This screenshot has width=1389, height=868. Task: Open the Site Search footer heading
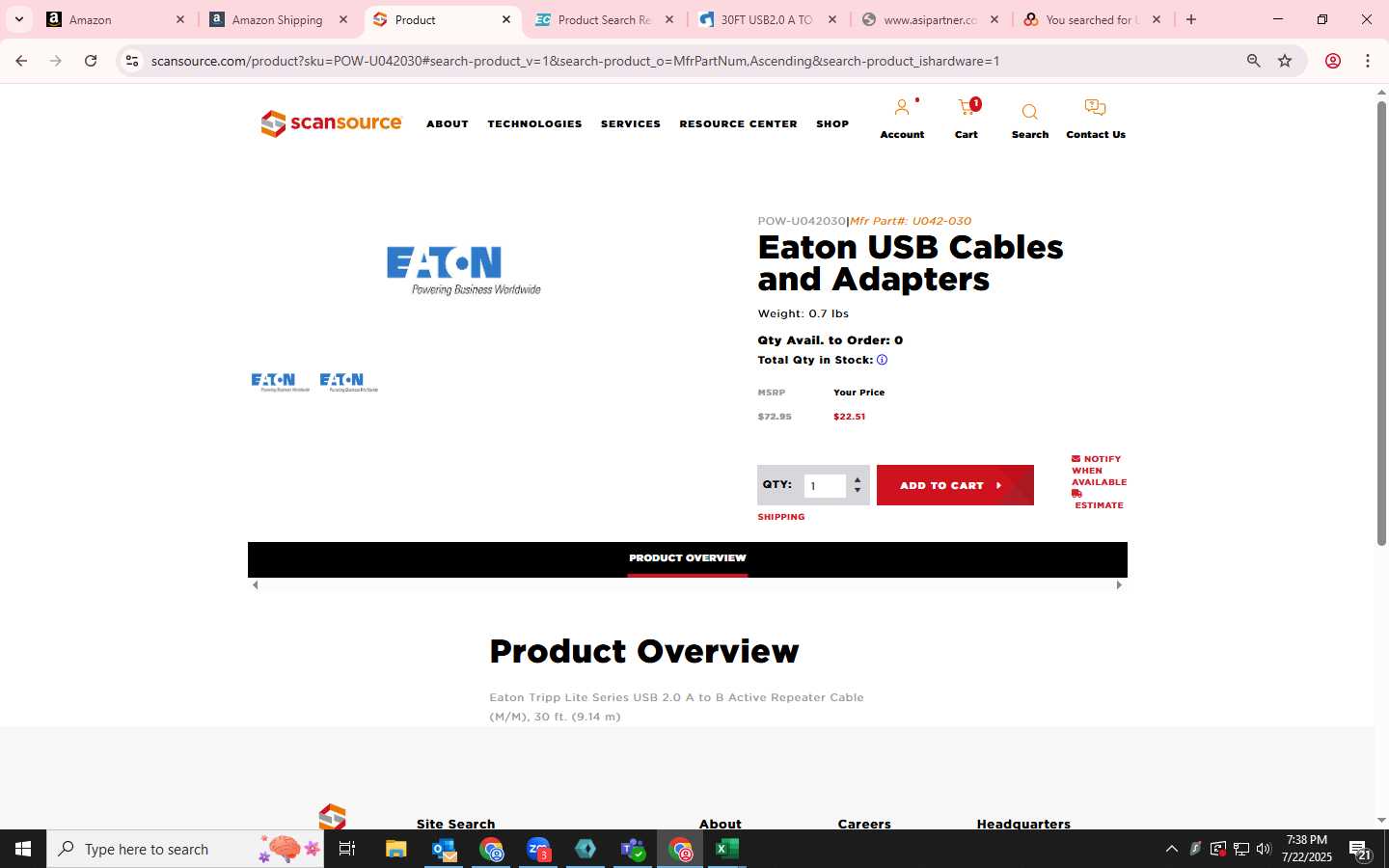[455, 824]
